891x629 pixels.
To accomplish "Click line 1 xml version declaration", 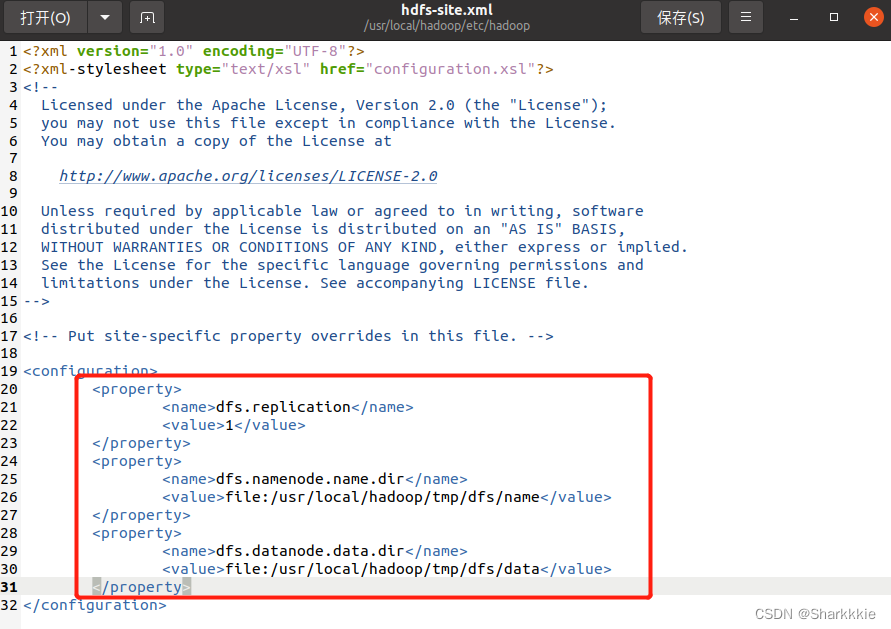I will [194, 51].
